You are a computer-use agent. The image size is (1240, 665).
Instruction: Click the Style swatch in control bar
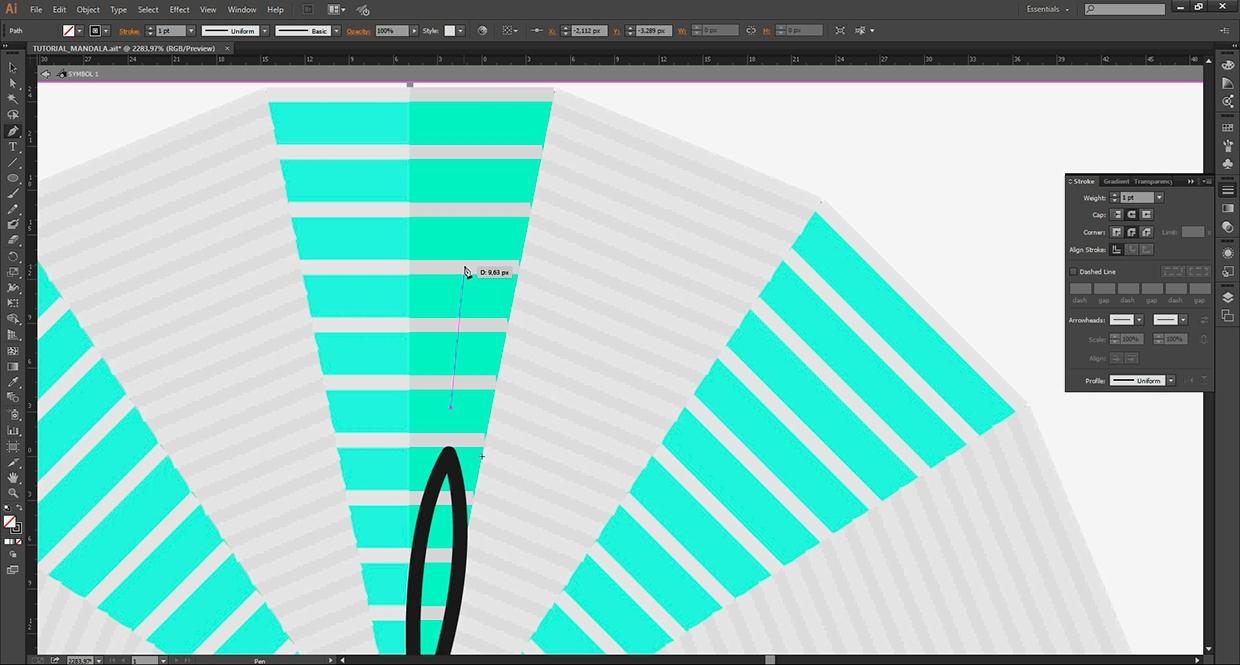pos(450,31)
